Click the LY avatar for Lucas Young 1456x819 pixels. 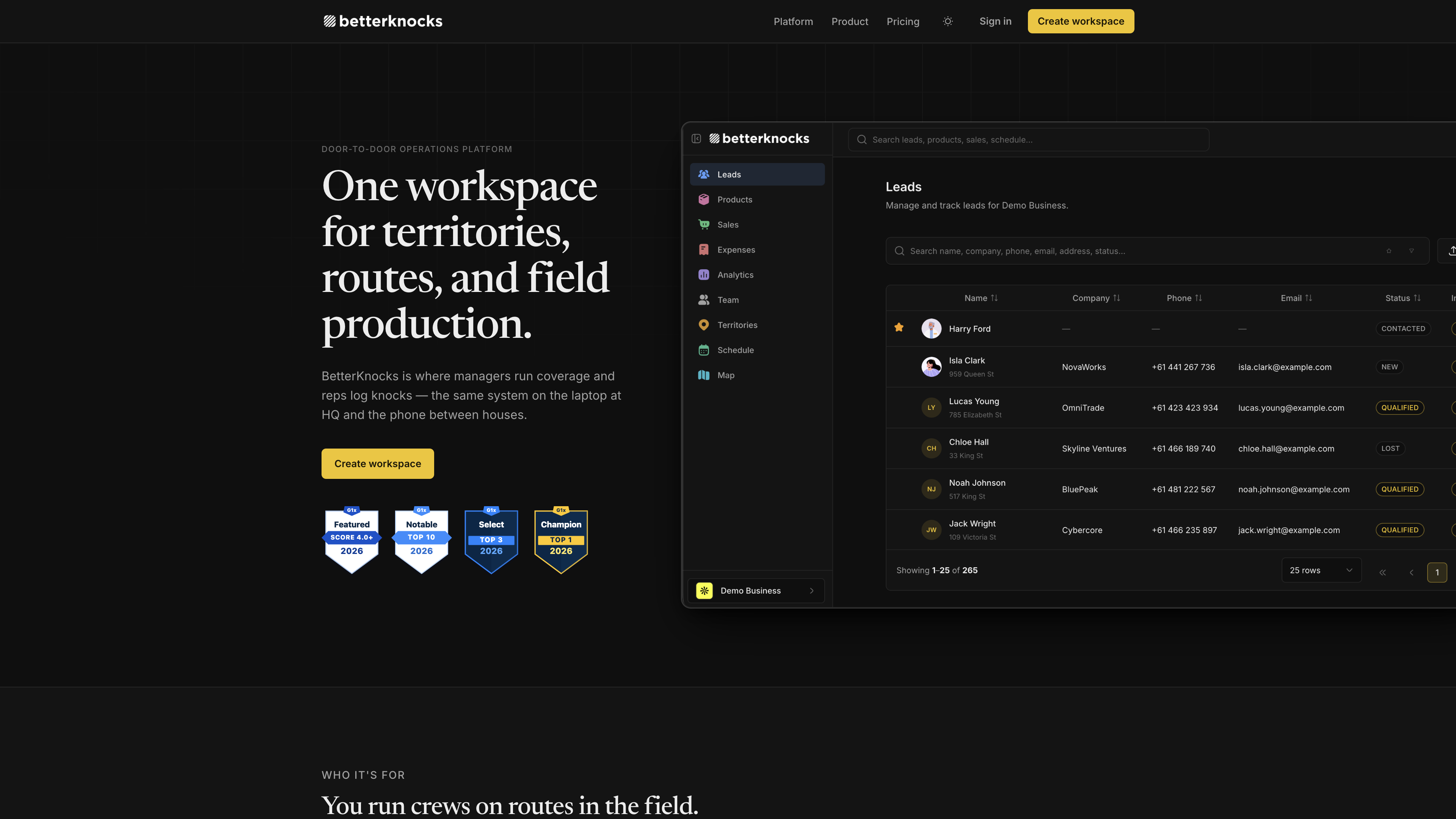pyautogui.click(x=932, y=408)
